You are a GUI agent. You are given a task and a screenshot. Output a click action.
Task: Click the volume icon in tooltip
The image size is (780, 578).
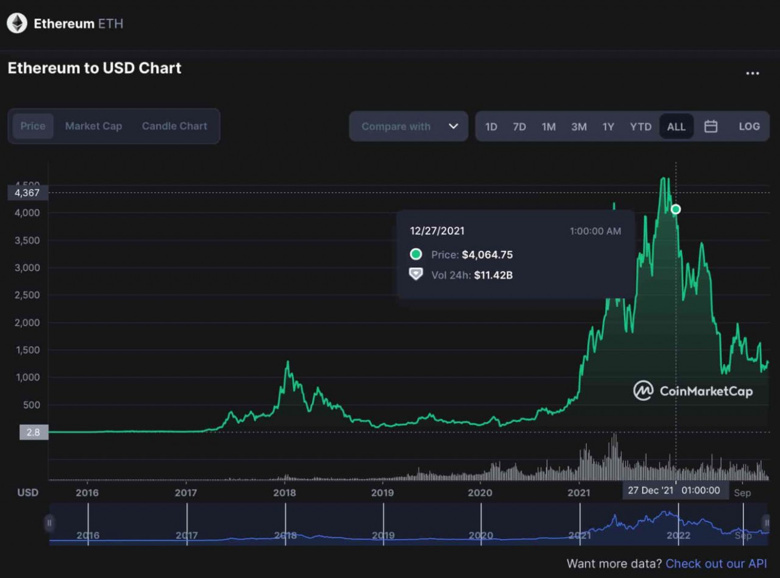tap(416, 274)
